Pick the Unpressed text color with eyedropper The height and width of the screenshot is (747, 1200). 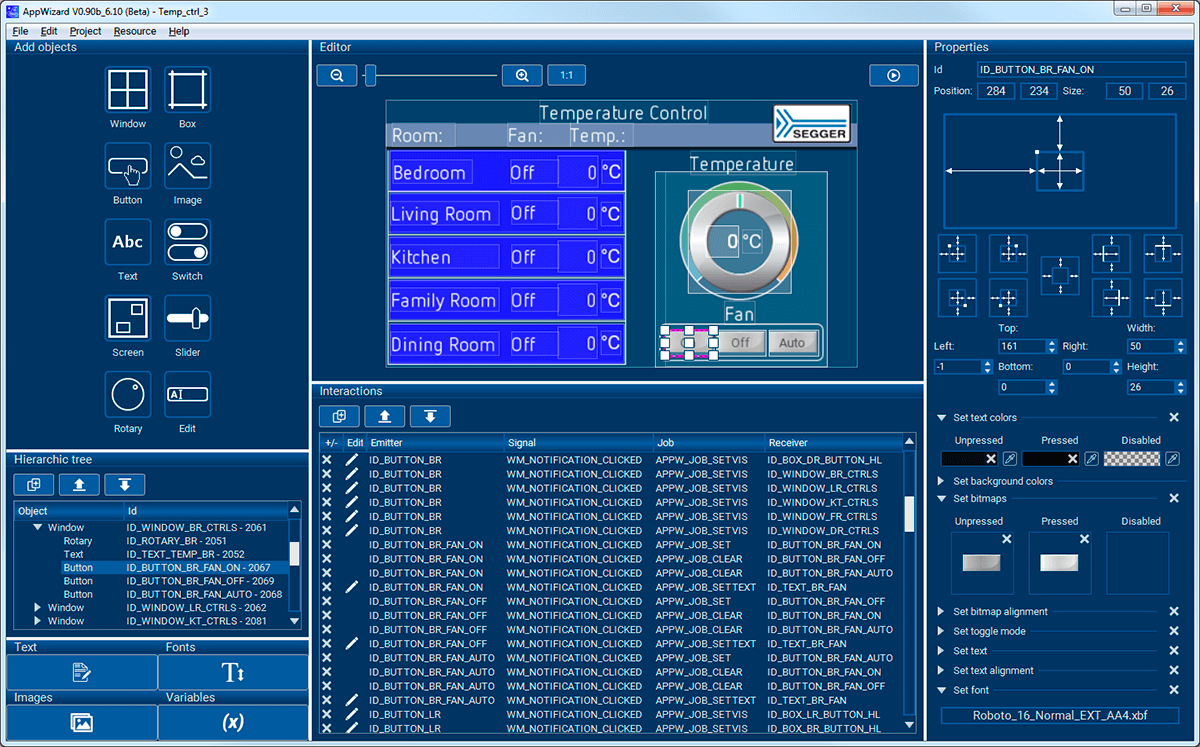[1010, 459]
